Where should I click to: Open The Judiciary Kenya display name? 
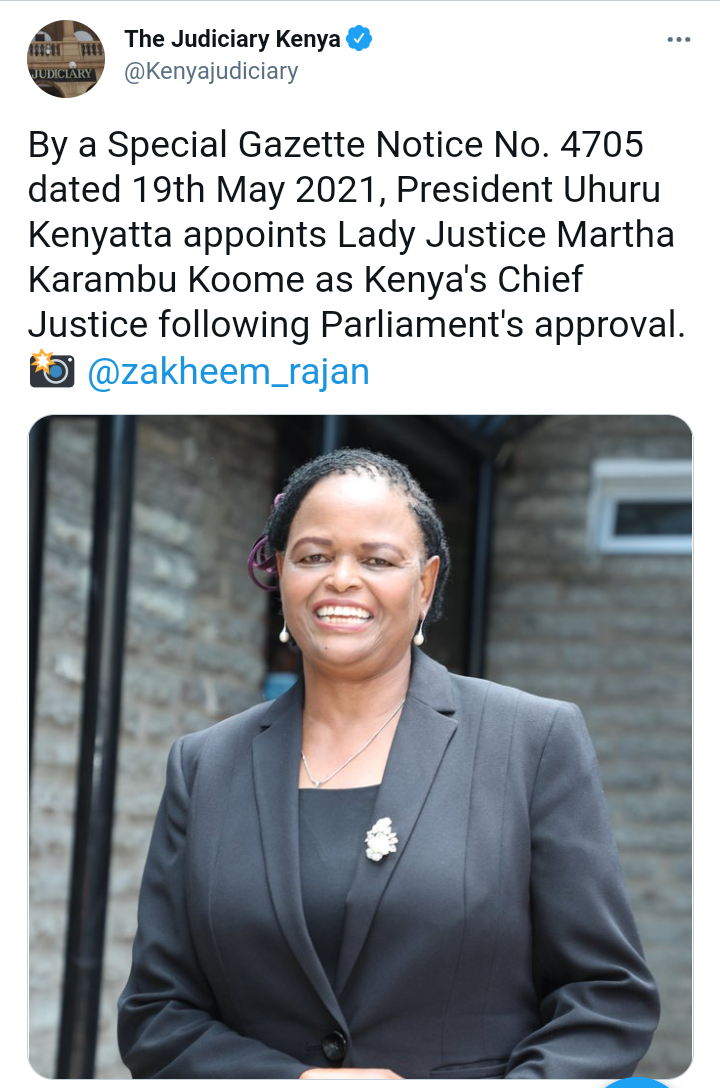pos(232,39)
